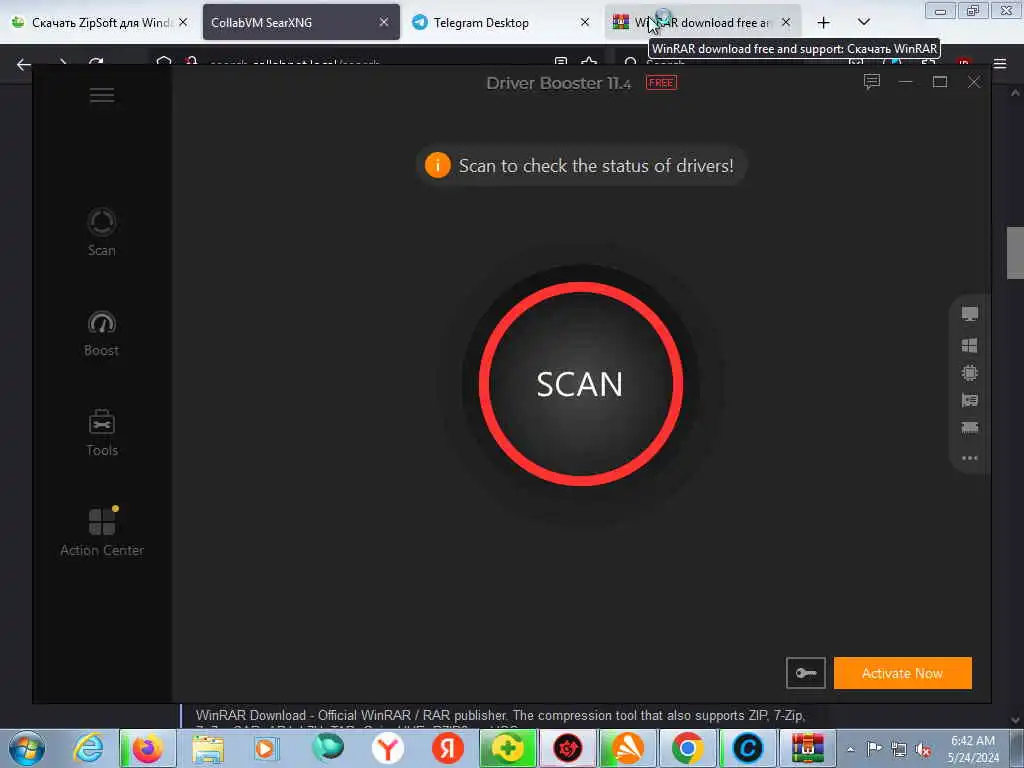Click the graphics card icon in right panel
This screenshot has height=768, width=1024.
(x=970, y=400)
